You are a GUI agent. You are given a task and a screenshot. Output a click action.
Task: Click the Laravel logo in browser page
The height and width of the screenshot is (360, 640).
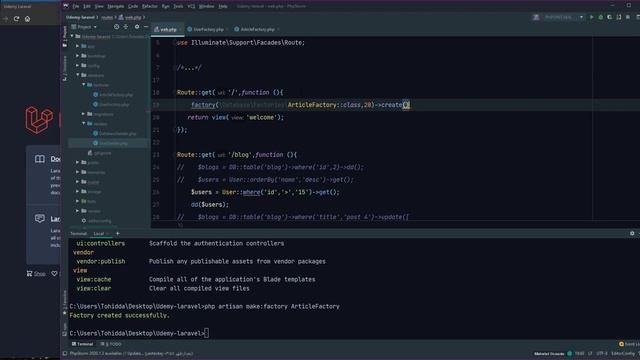click(39, 120)
